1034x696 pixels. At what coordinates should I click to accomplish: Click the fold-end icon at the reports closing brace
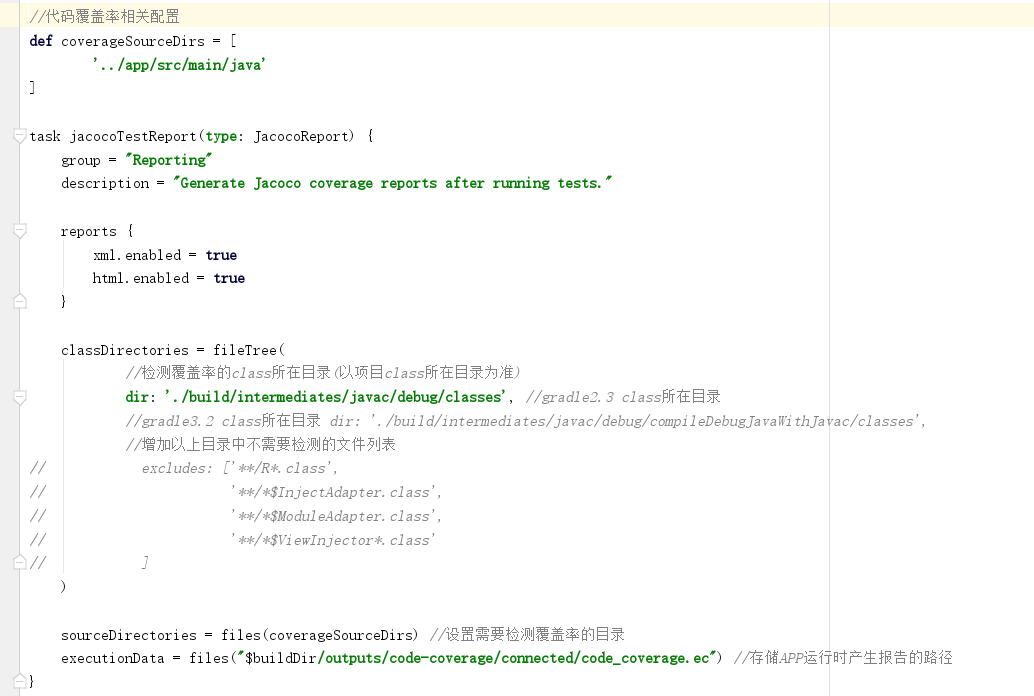(x=18, y=299)
